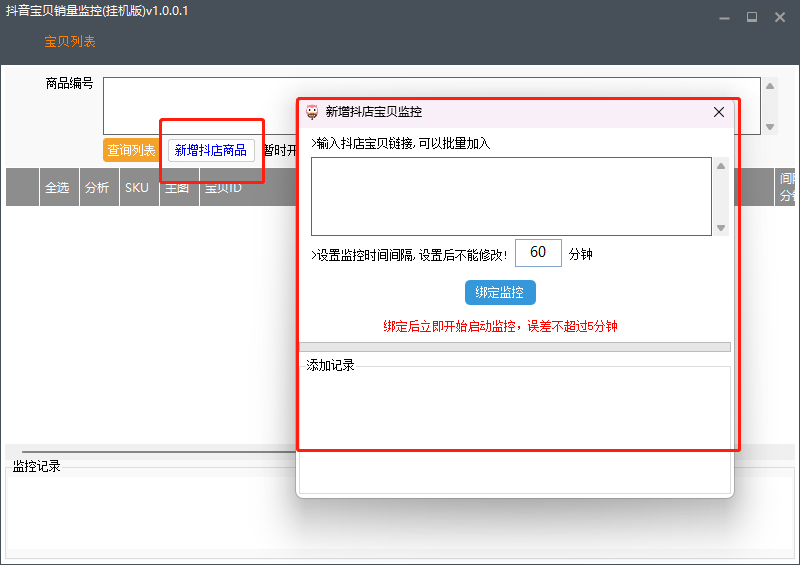Click the 60 minute interval field

(538, 252)
